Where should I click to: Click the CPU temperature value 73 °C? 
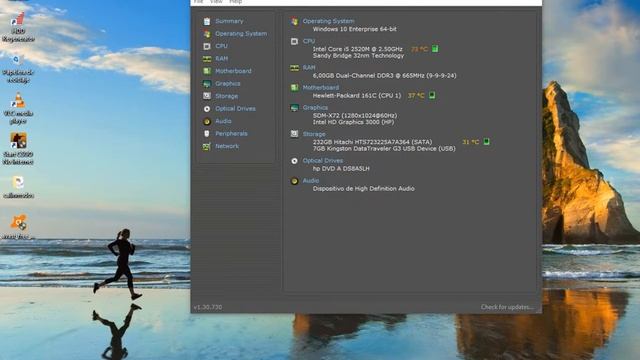419,49
